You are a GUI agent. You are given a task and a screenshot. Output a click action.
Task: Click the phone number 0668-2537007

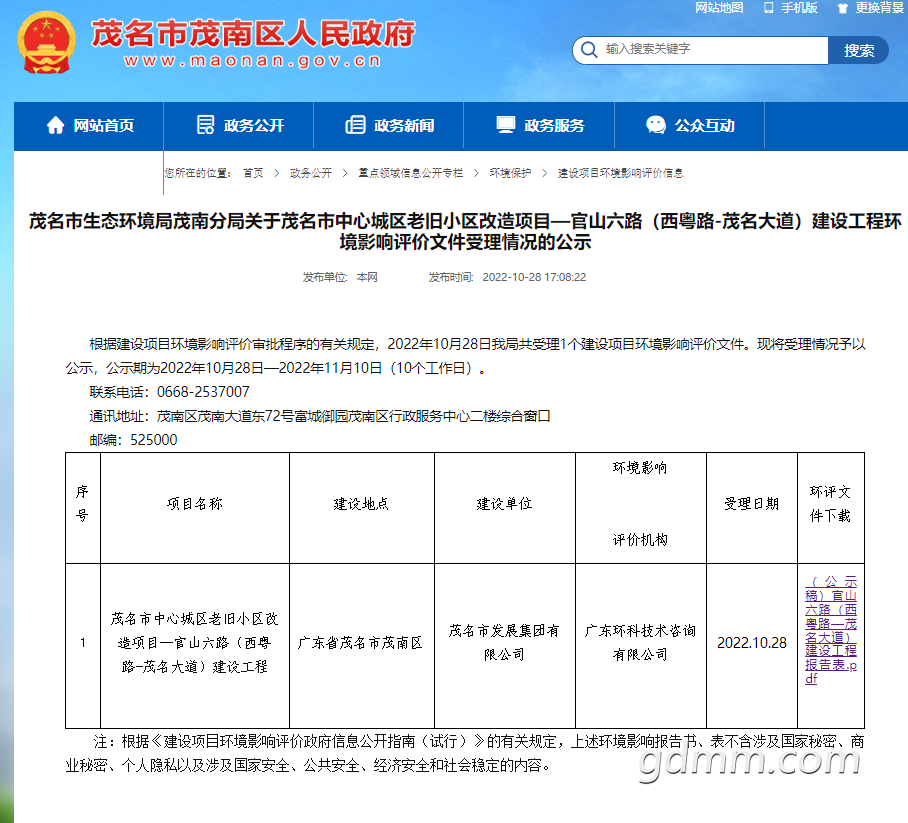[203, 392]
